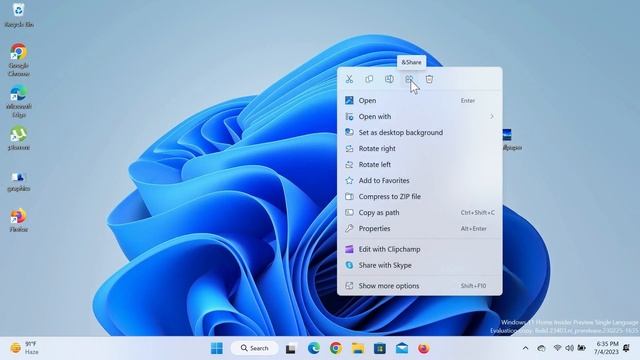Show hidden system tray icons
This screenshot has height=360, width=640.
coord(525,348)
